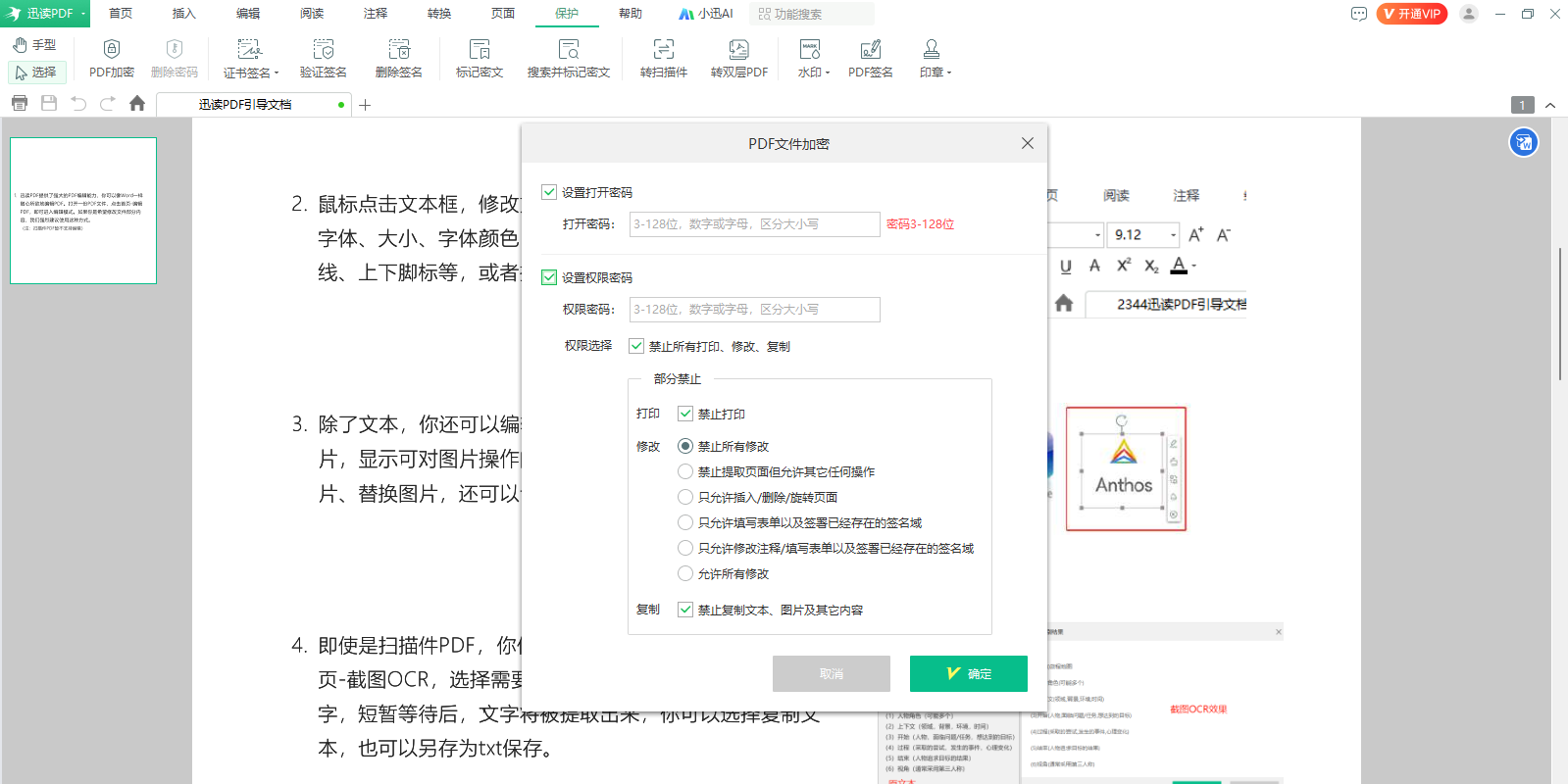
Task: Click the 确定 confirm button
Action: click(968, 674)
